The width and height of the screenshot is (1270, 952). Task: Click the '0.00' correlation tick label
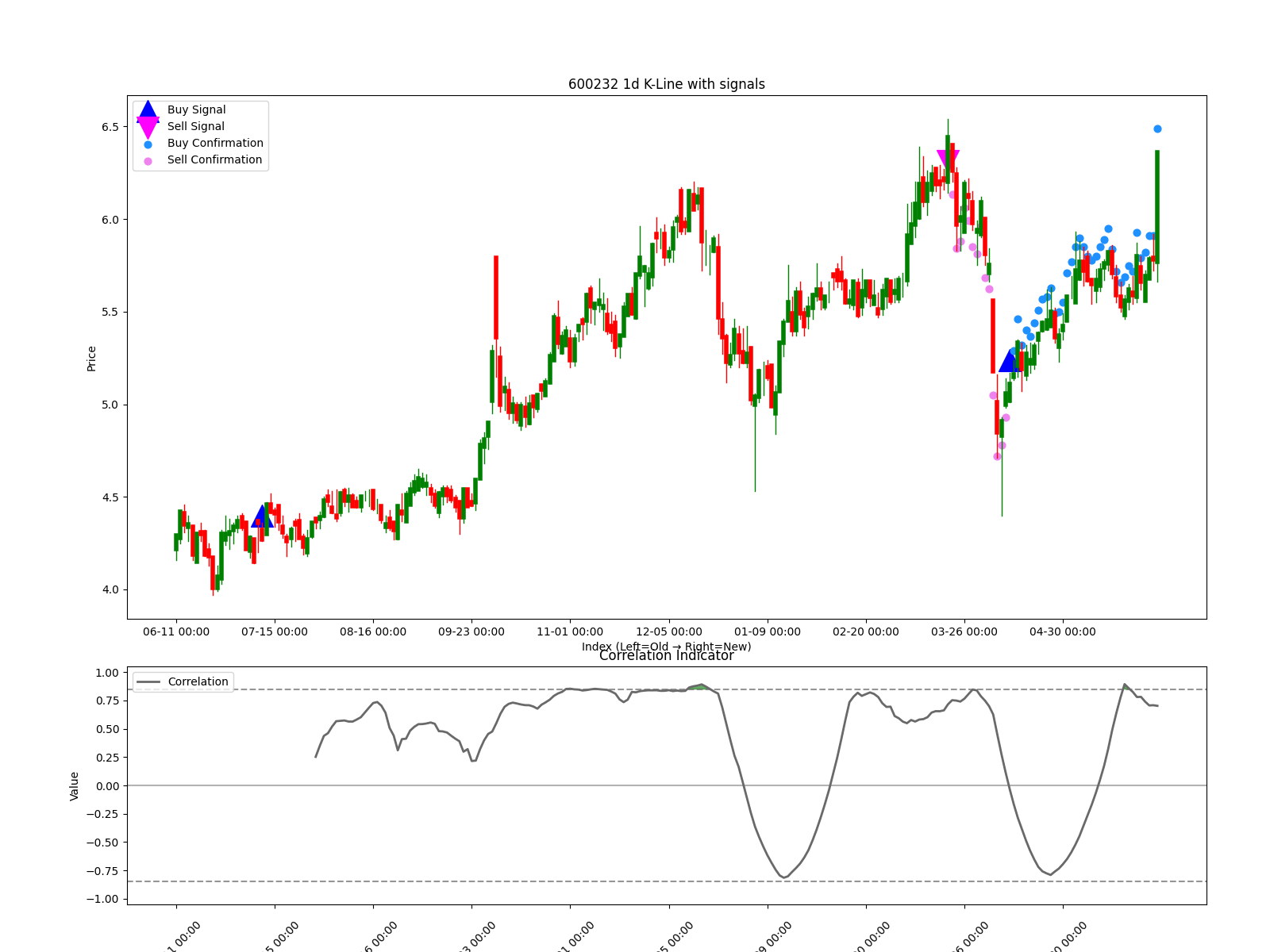[x=107, y=786]
